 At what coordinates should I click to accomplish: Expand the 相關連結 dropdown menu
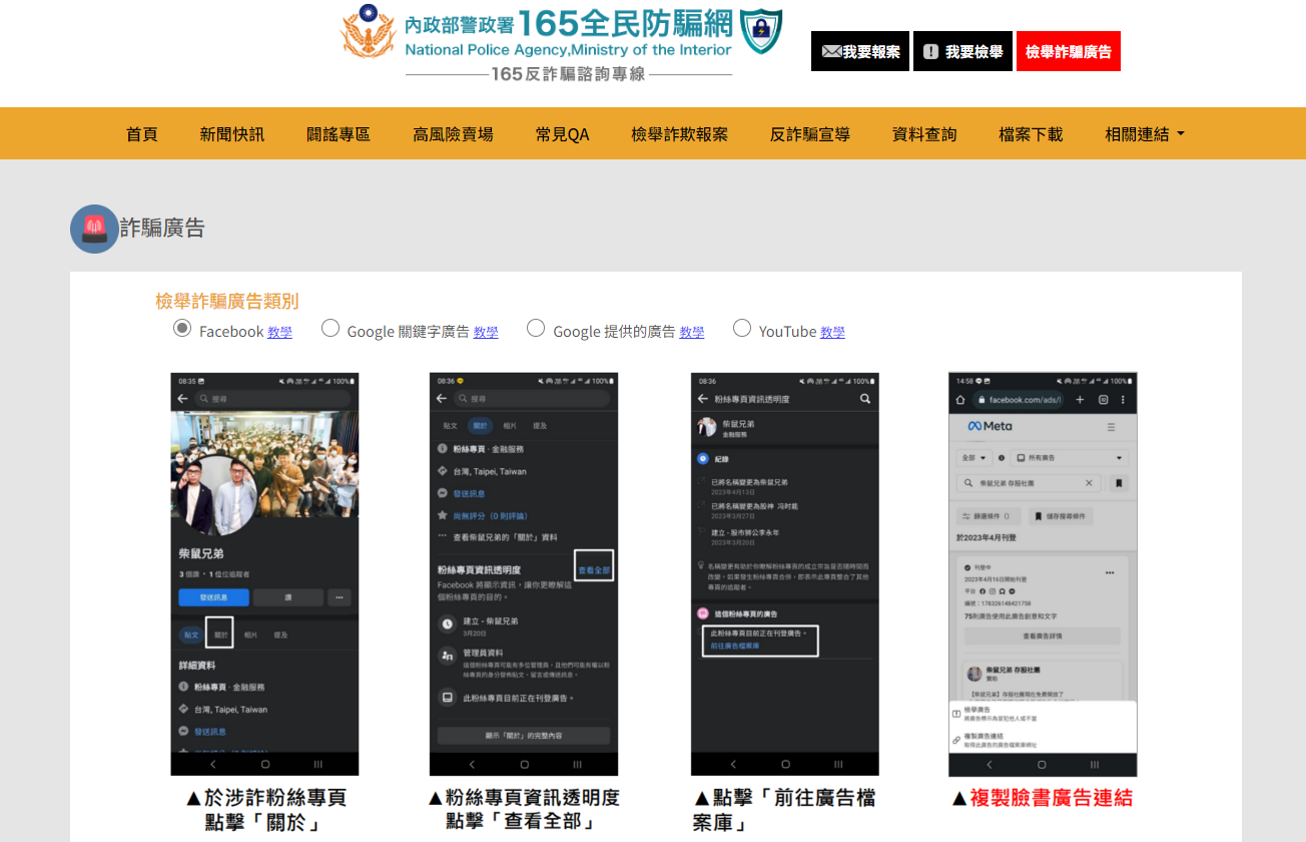point(1144,134)
